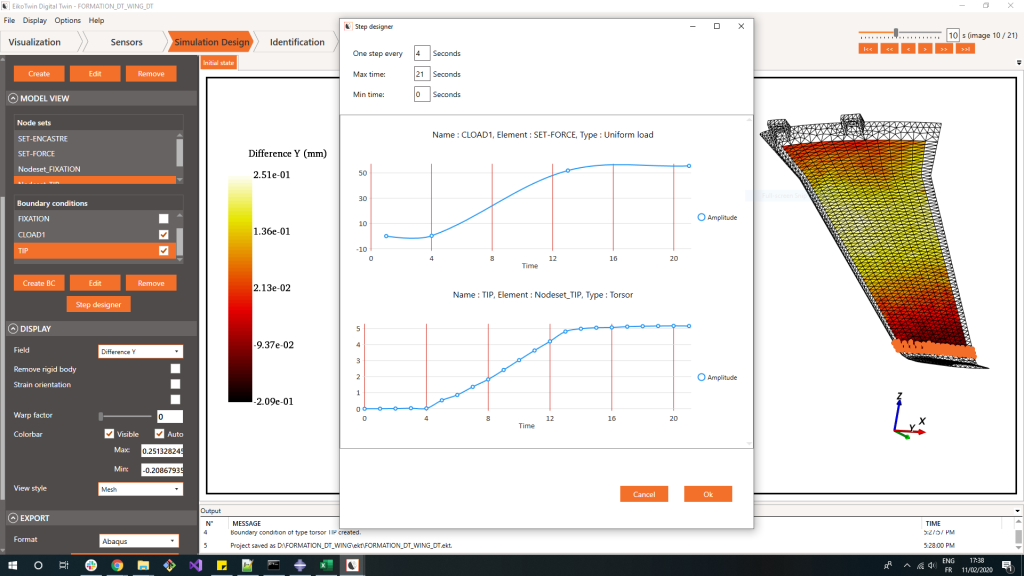This screenshot has width=1024, height=576.
Task: Open Sticky Notes from the taskbar
Action: tap(221, 566)
